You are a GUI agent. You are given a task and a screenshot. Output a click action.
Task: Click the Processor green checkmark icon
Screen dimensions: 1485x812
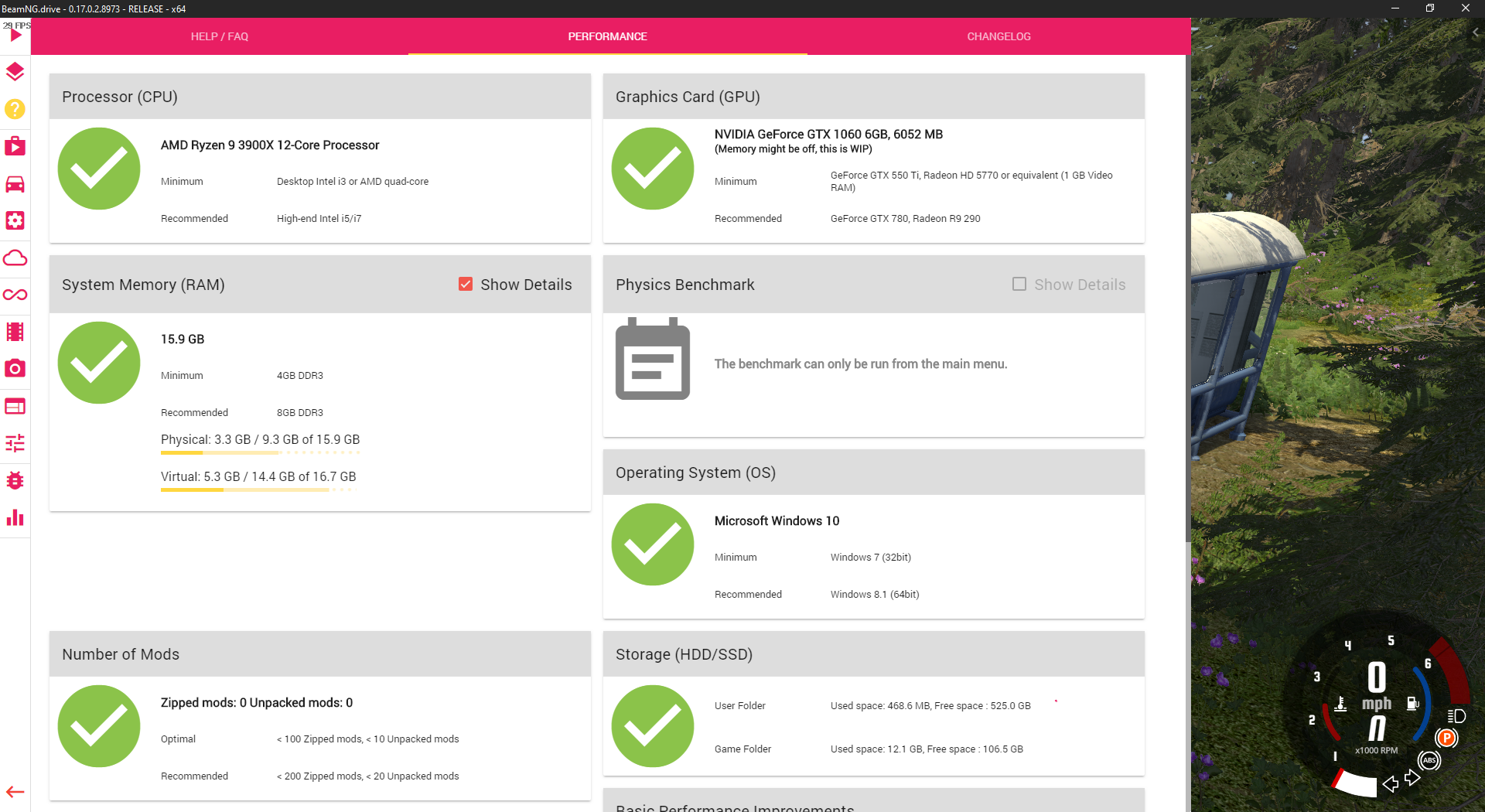click(x=99, y=169)
